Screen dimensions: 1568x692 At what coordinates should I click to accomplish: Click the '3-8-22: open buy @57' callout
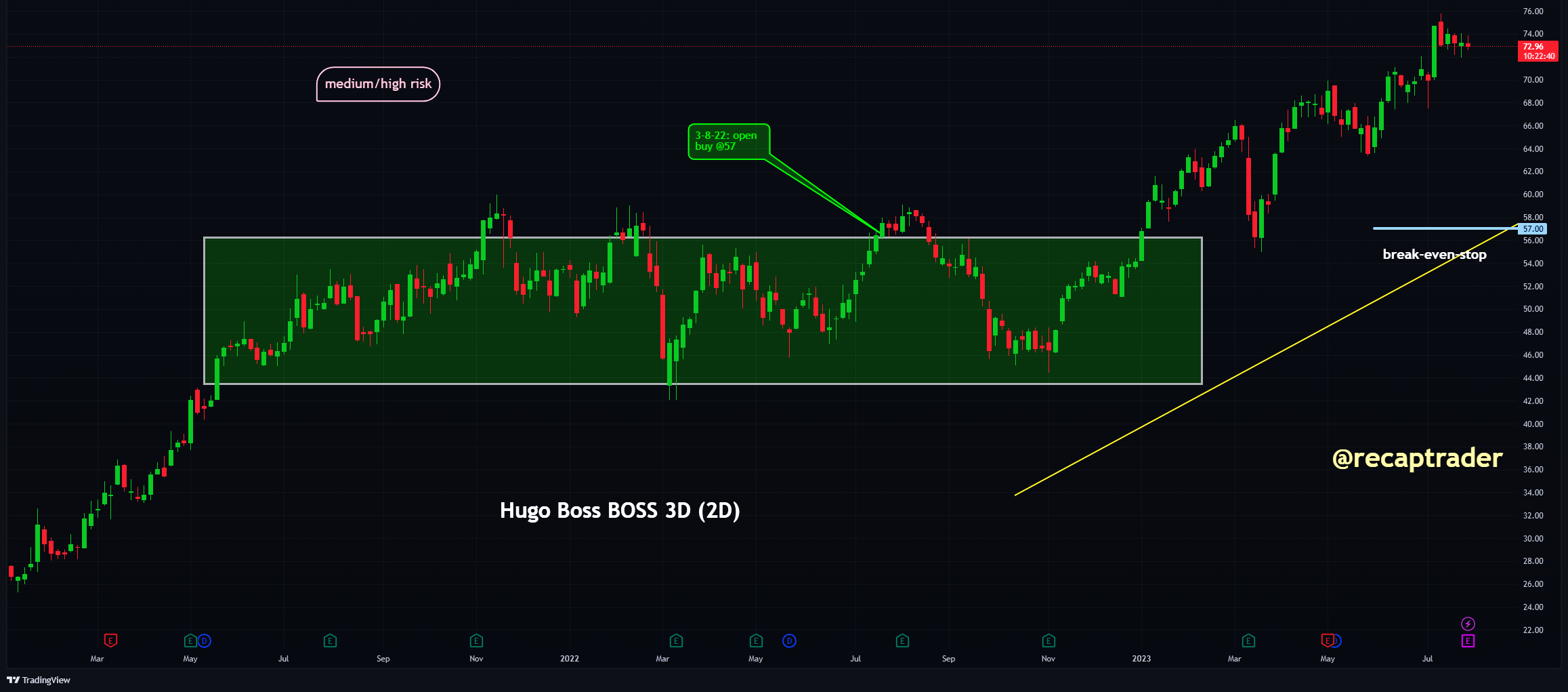pyautogui.click(x=729, y=141)
